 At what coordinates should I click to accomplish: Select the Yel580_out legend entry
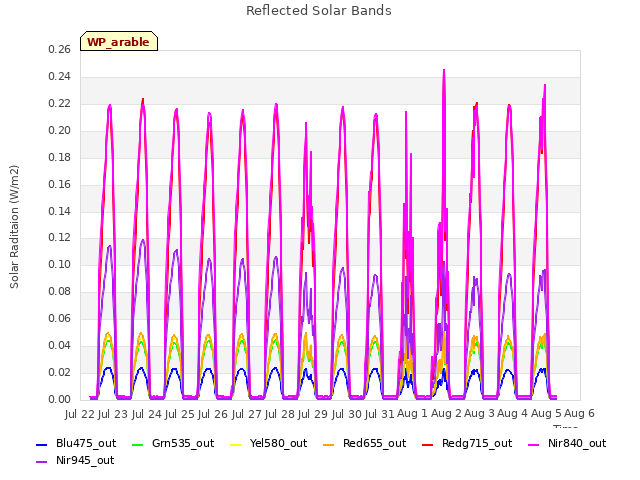(269, 443)
